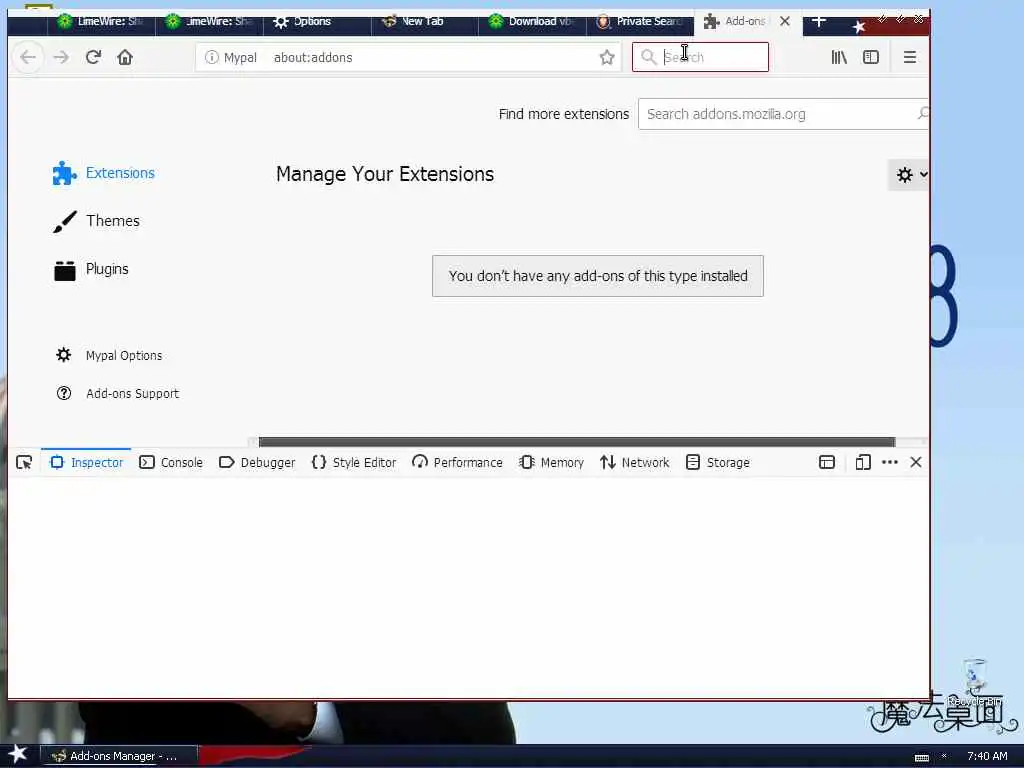
Task: Switch to the first LimeWire tab
Action: click(101, 22)
